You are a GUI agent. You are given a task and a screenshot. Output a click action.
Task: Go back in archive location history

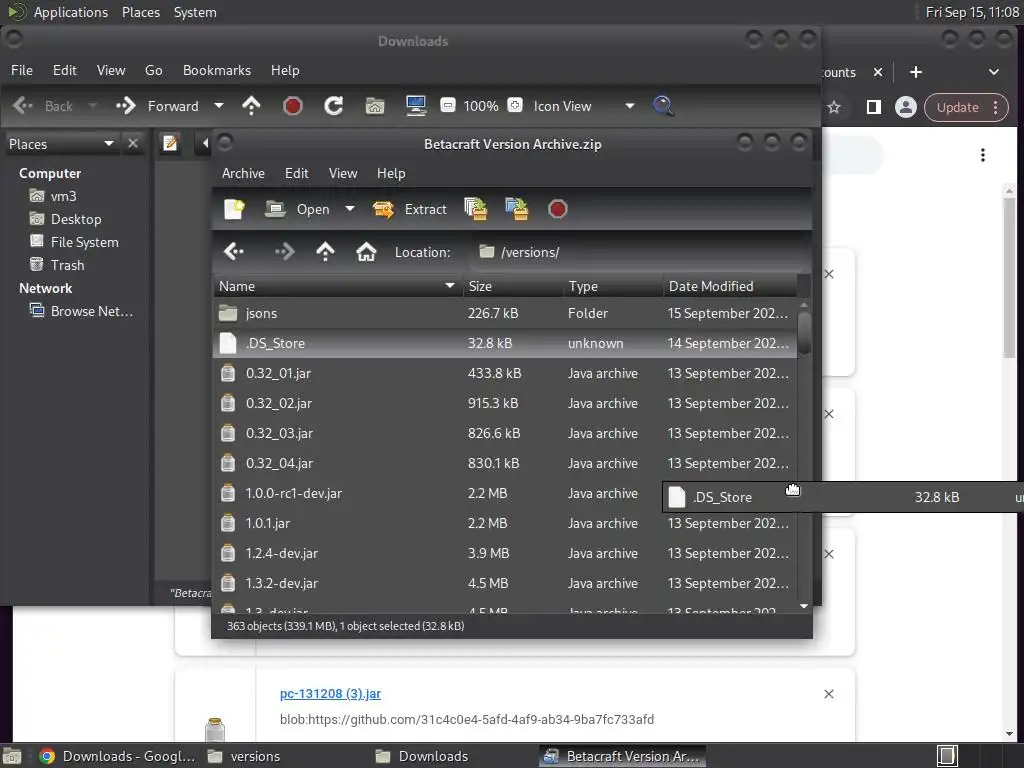coord(234,251)
